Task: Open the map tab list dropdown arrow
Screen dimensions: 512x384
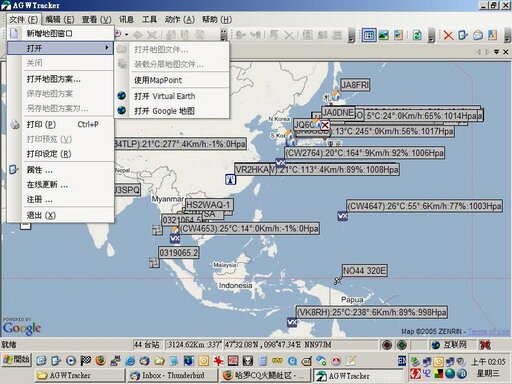Action: point(496,52)
